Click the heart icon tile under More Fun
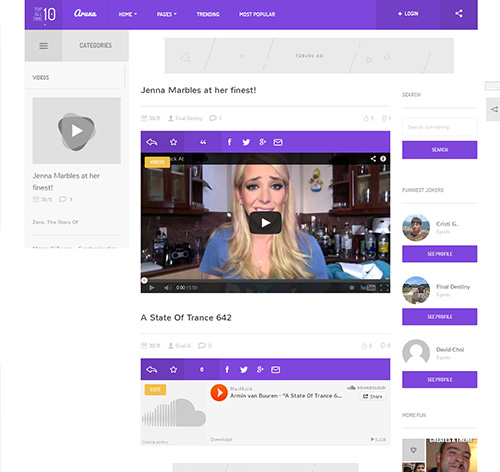The height and width of the screenshot is (472, 500). pos(413,450)
